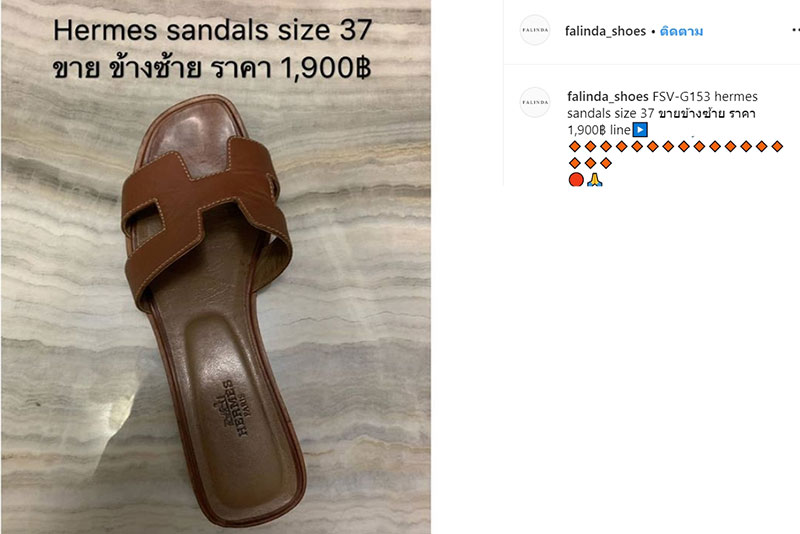800x534 pixels.
Task: Open the more options ellipsis menu
Action: pos(795,31)
